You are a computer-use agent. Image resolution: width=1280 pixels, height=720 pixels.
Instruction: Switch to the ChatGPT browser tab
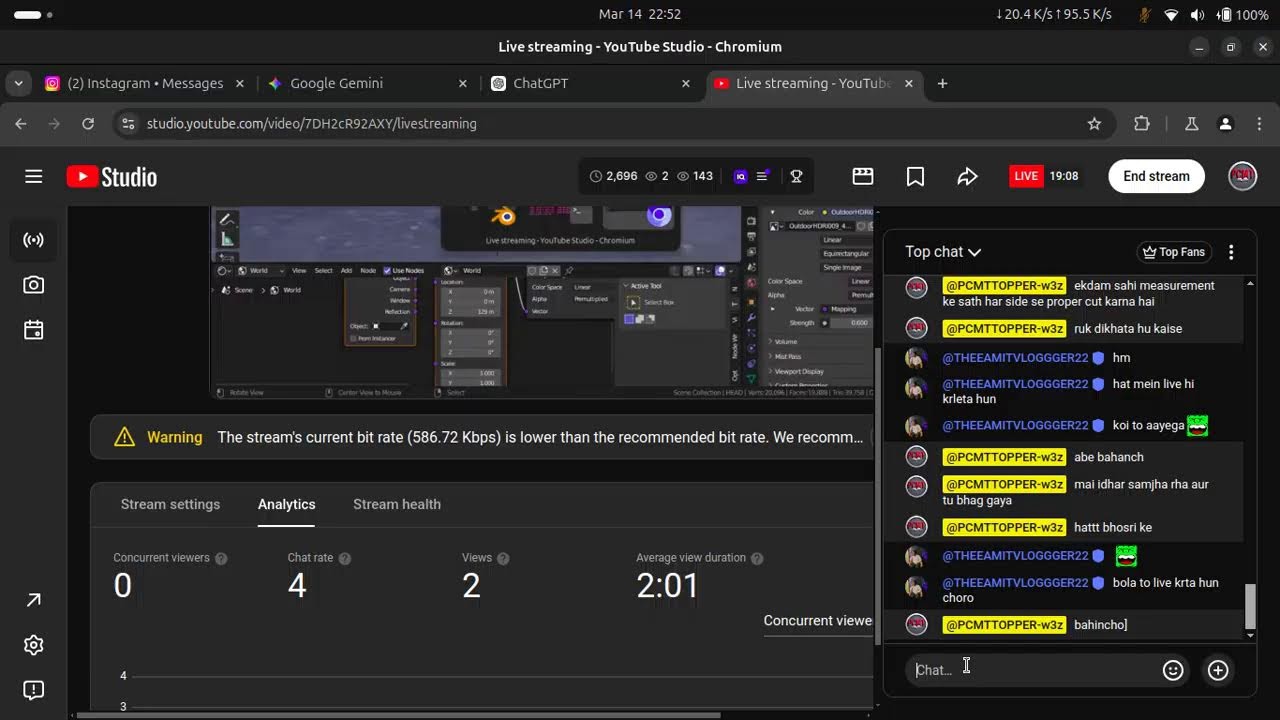(591, 84)
